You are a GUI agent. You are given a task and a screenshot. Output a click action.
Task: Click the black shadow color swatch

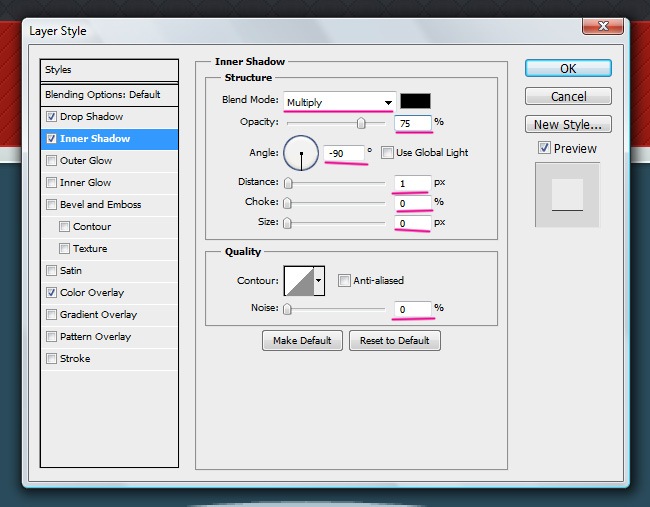pos(415,101)
